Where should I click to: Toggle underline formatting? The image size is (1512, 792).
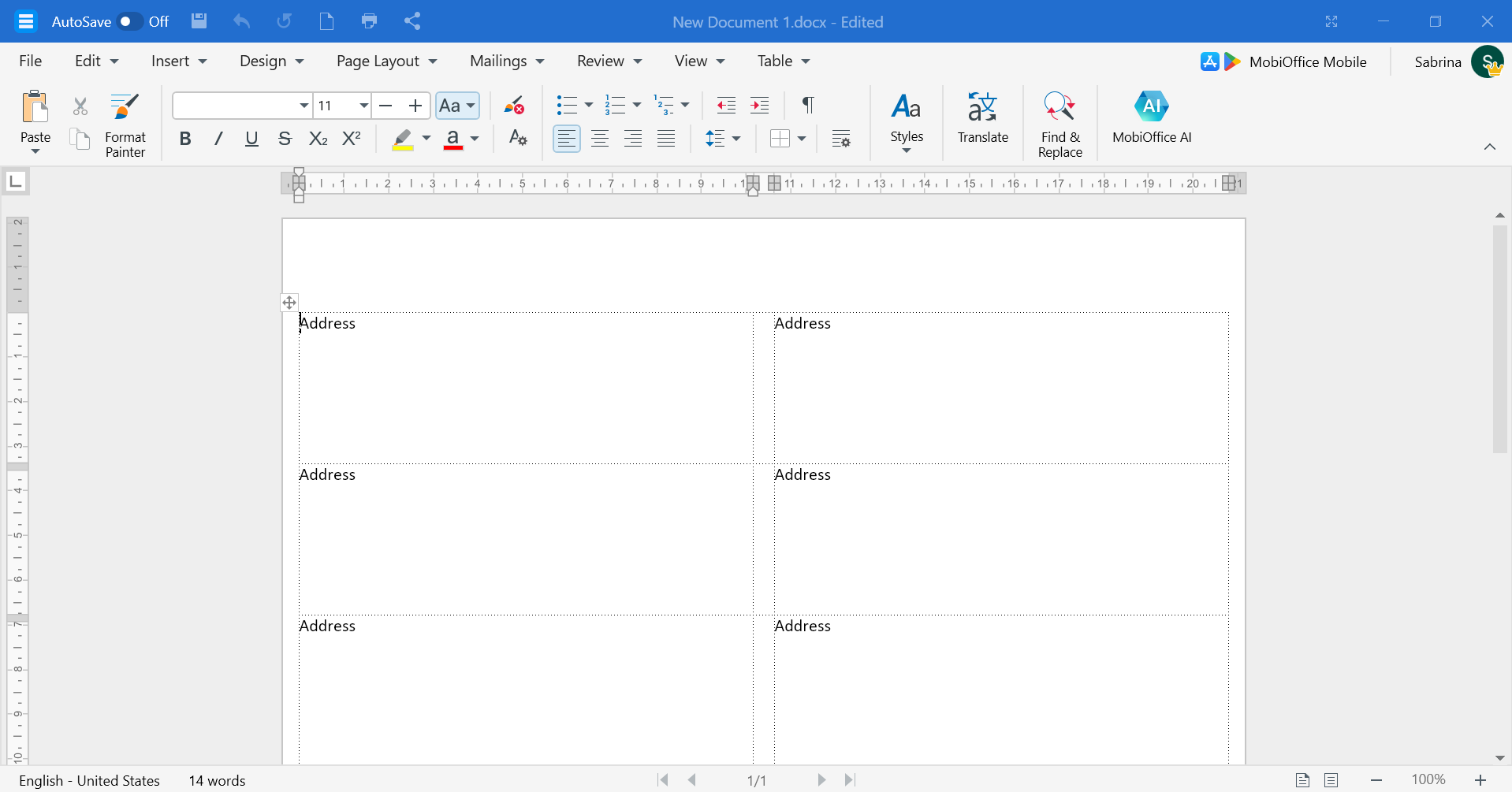click(251, 139)
